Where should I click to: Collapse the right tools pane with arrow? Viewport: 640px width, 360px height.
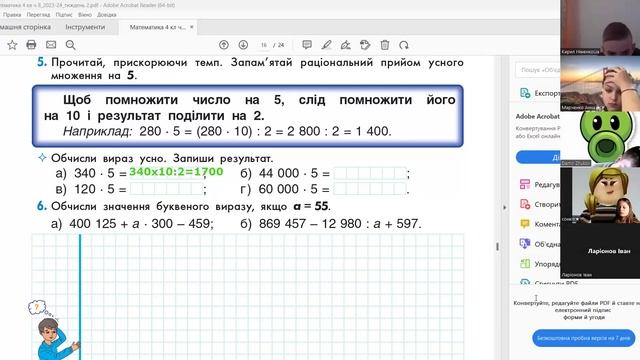click(x=504, y=207)
